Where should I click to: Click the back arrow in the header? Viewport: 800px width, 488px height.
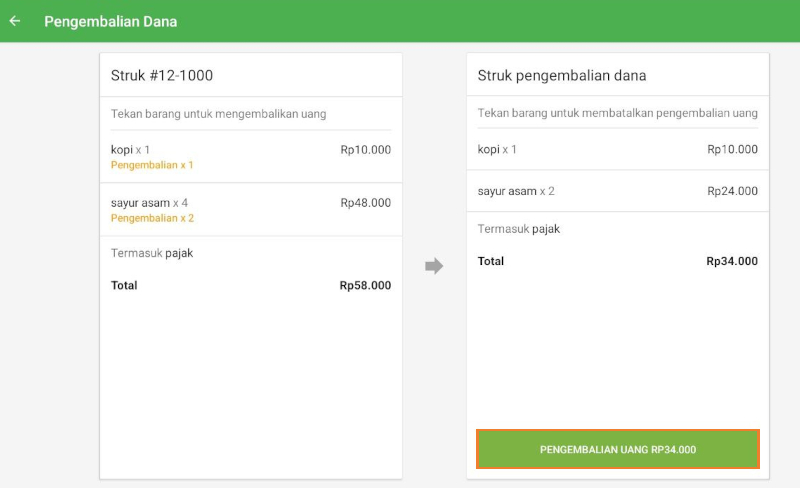click(15, 21)
